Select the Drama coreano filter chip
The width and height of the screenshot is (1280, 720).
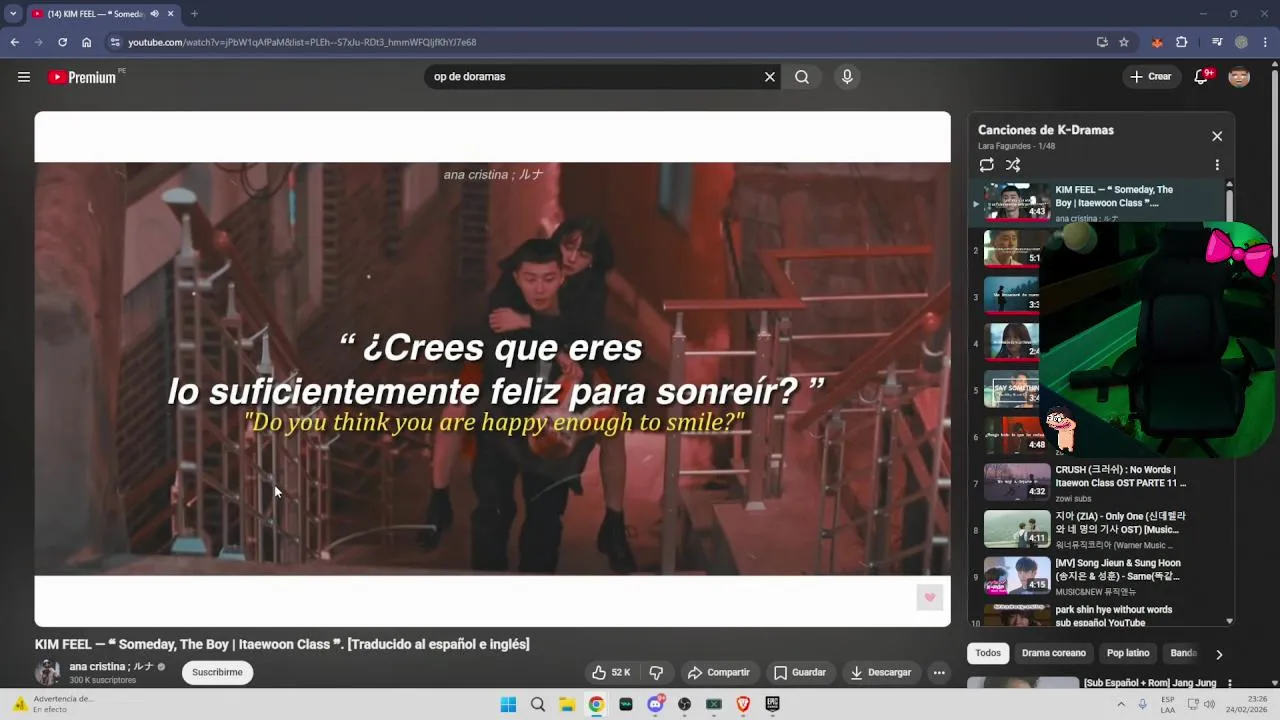click(1053, 653)
